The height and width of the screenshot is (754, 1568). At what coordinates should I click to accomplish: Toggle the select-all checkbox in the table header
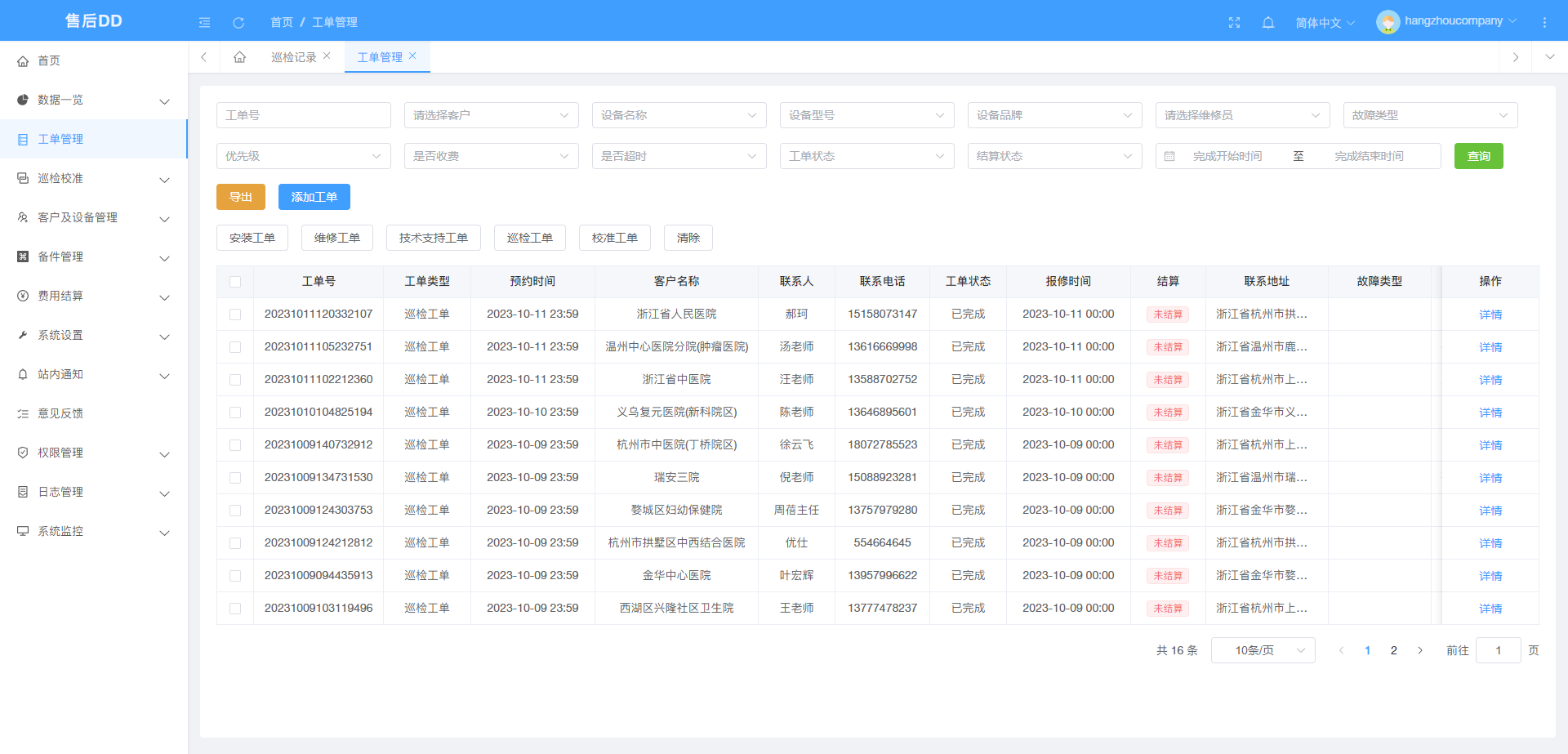235,281
